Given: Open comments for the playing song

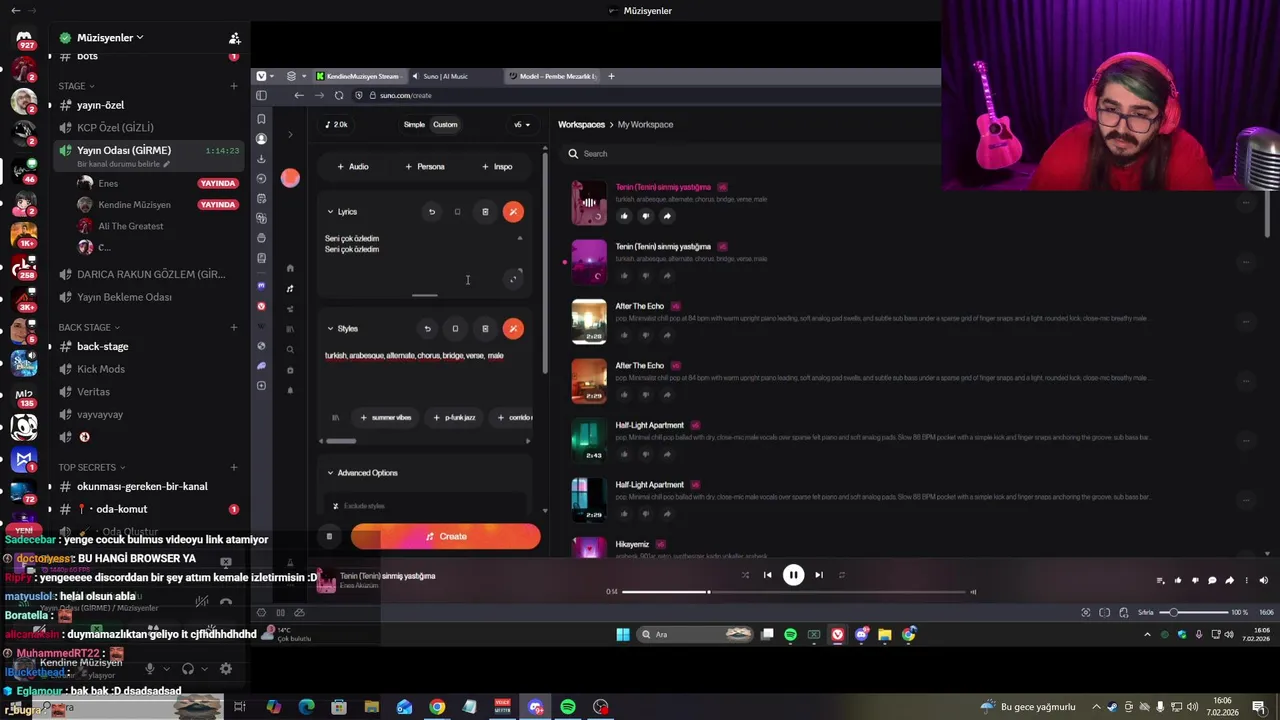Looking at the screenshot, I should click(x=1212, y=580).
